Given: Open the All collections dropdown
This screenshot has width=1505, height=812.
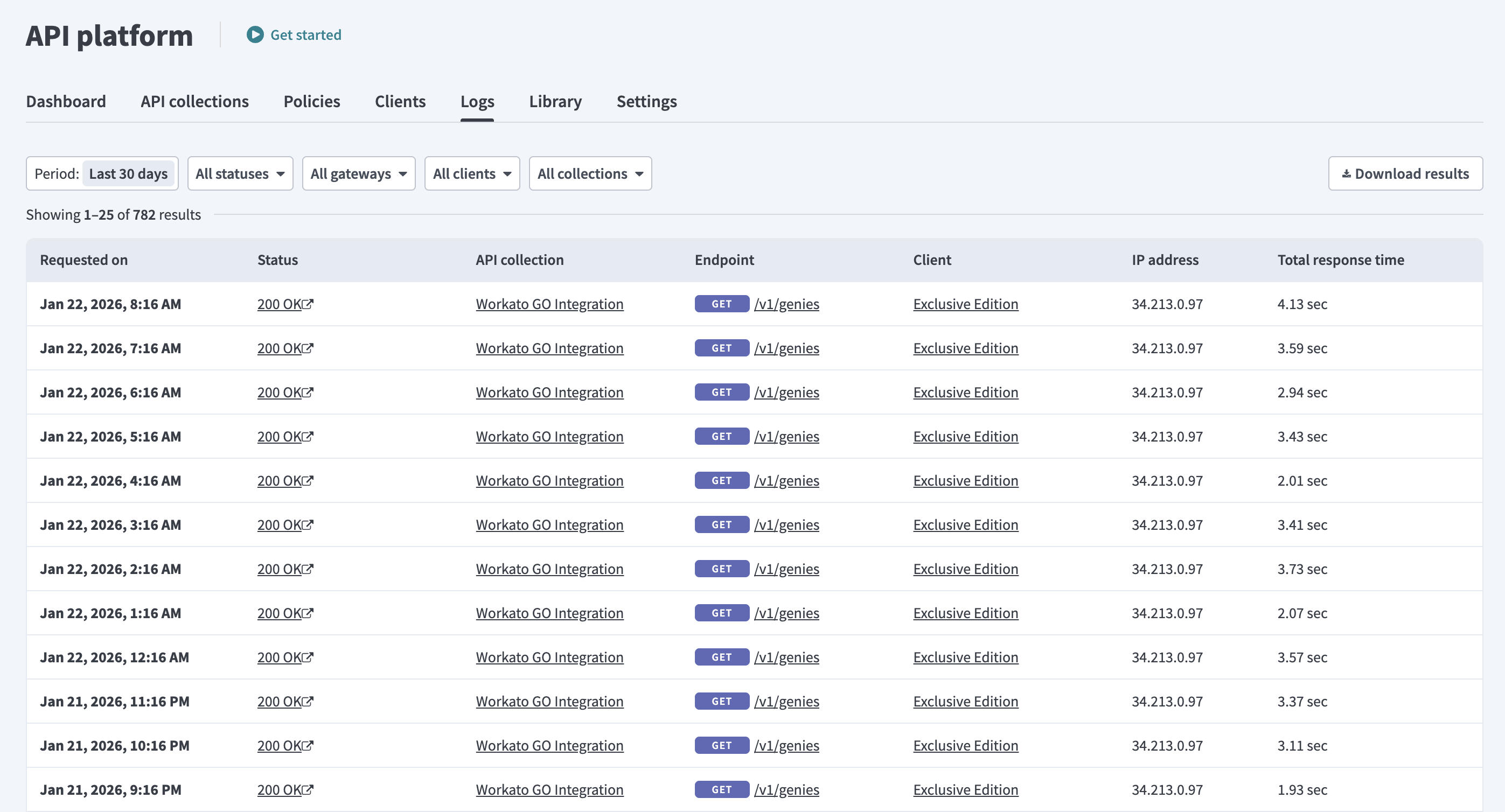Looking at the screenshot, I should 589,173.
